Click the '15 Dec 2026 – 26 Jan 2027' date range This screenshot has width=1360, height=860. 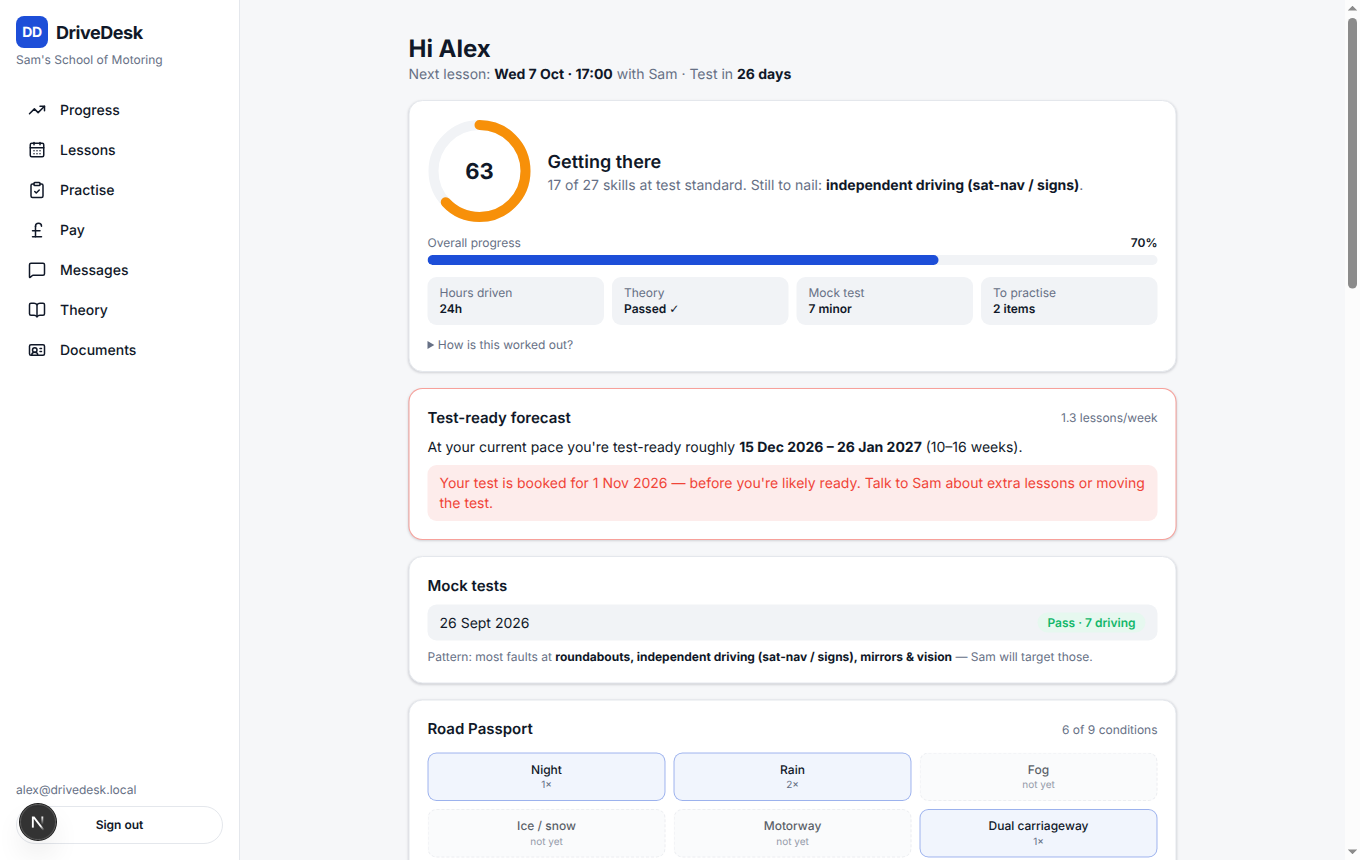tap(830, 447)
